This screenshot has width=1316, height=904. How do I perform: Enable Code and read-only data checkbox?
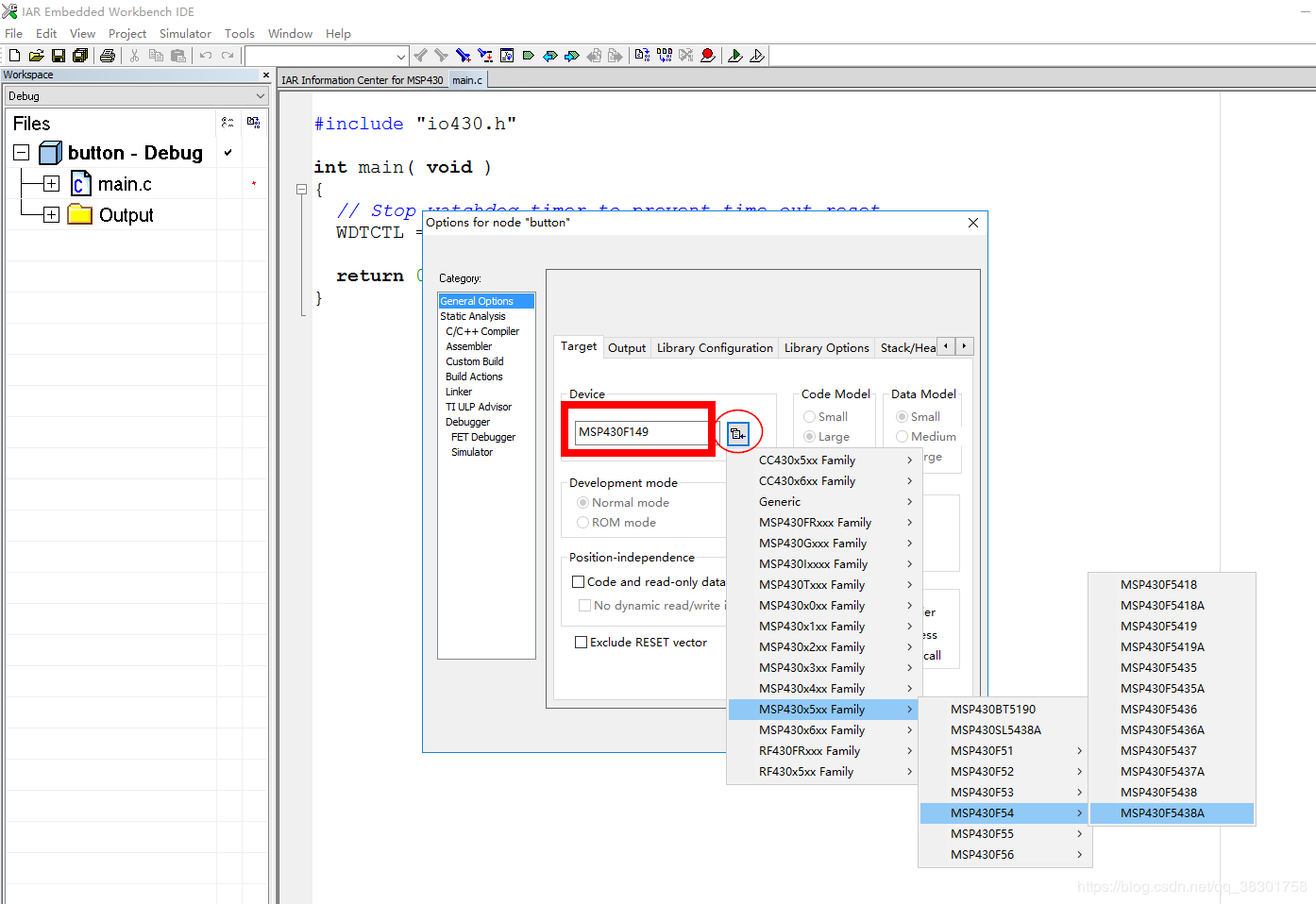[579, 582]
